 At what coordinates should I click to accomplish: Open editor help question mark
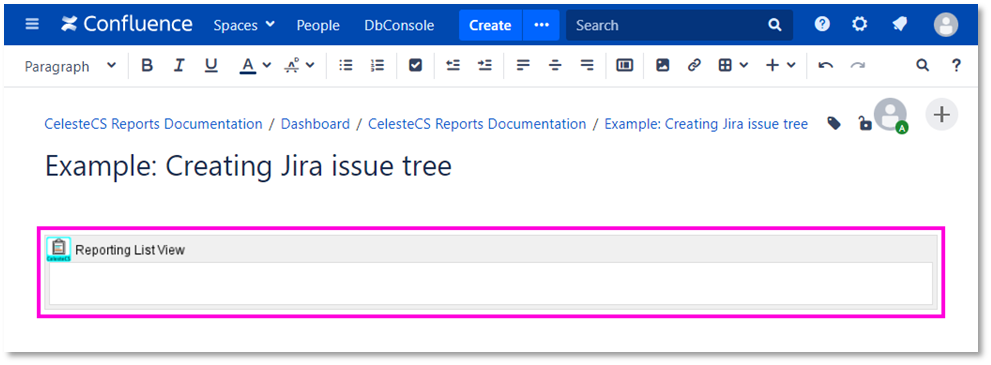(x=956, y=66)
